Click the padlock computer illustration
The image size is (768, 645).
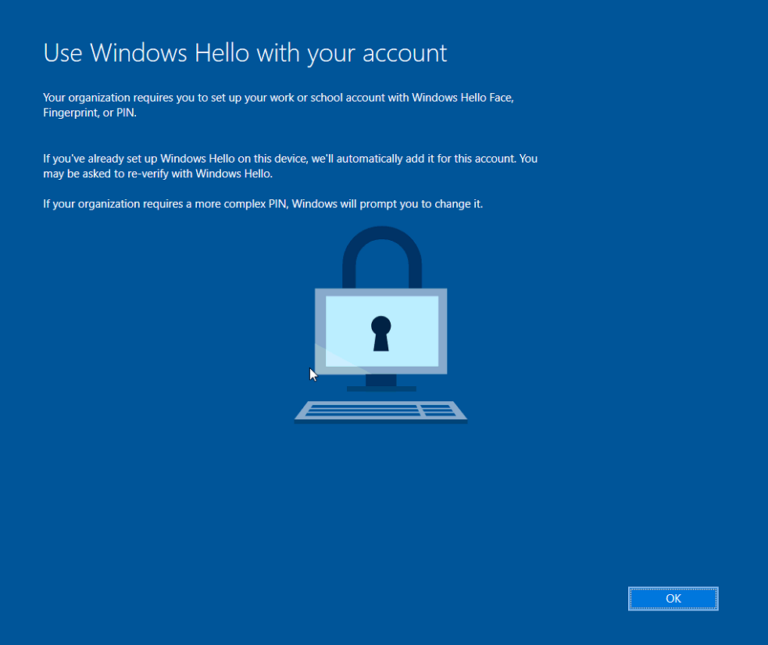click(381, 325)
